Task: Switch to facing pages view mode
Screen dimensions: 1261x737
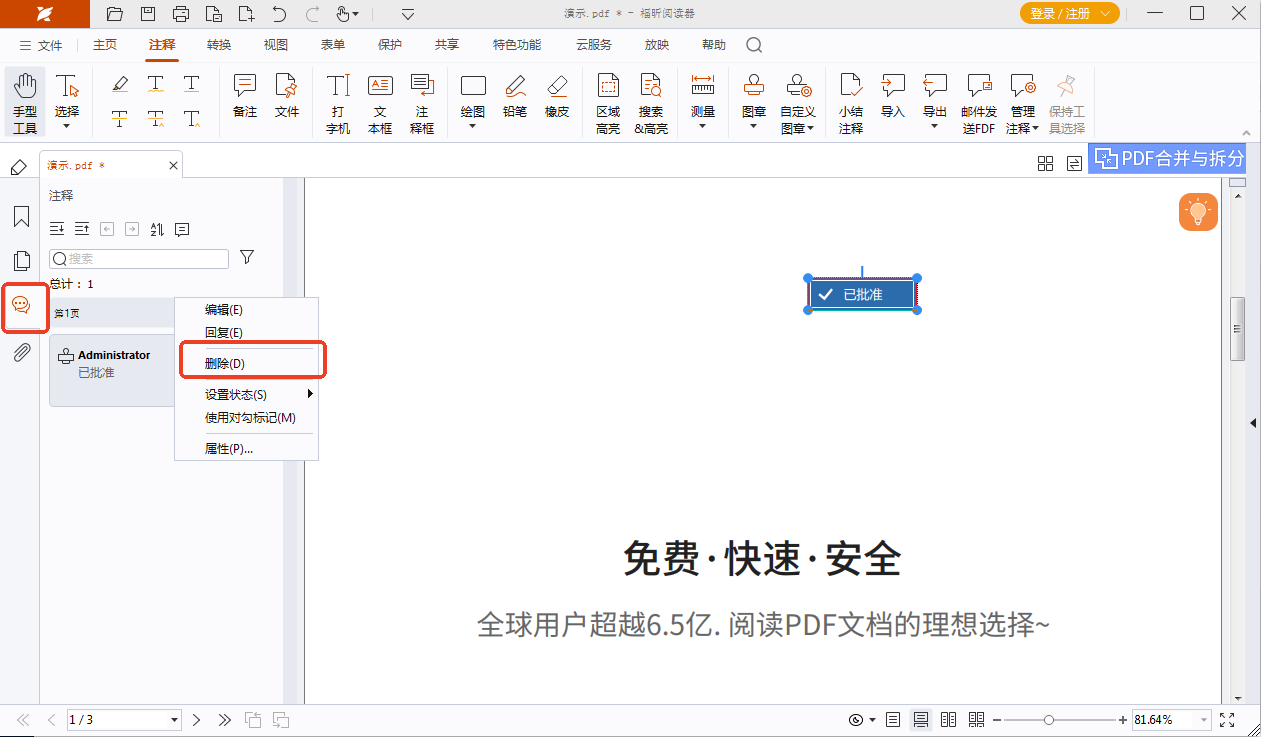Action: tap(949, 720)
